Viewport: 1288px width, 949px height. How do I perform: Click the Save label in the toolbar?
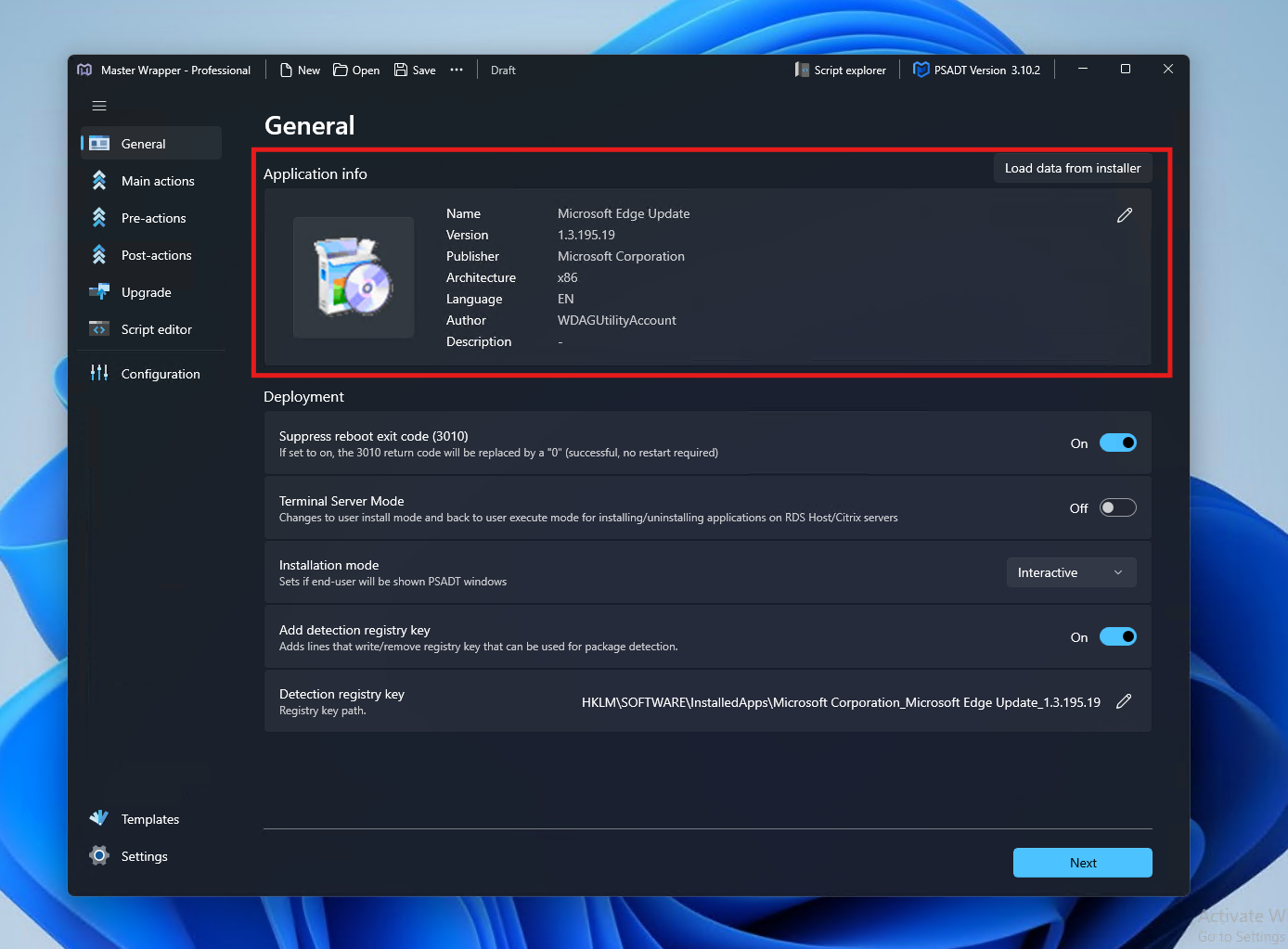pos(424,71)
